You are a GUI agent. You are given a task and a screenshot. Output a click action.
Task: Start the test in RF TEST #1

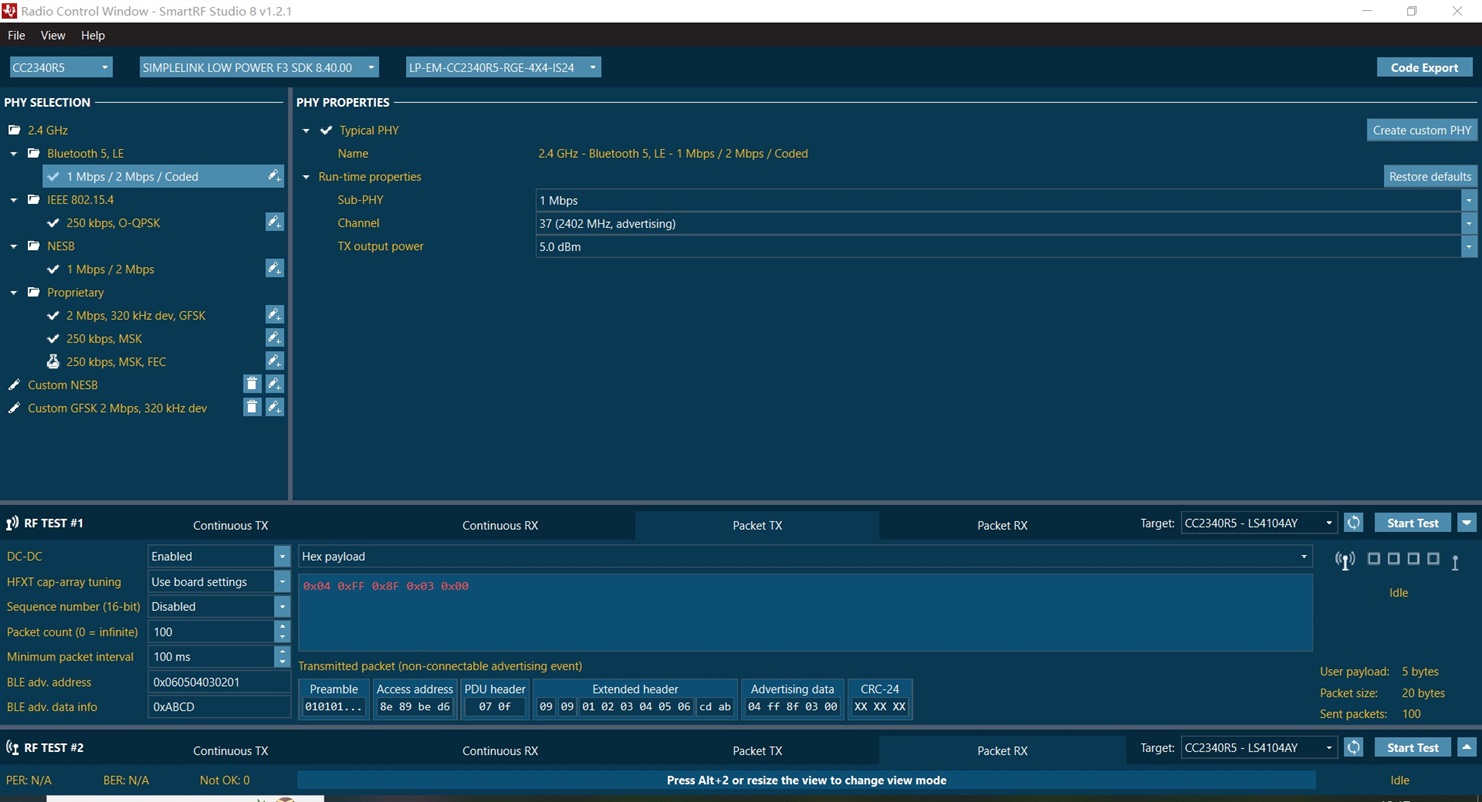click(x=1412, y=523)
